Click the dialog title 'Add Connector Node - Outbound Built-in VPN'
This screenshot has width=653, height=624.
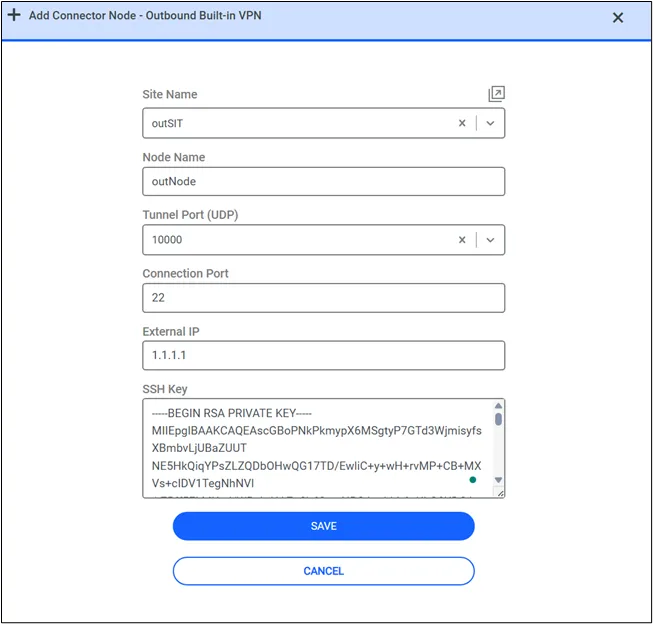coord(145,15)
